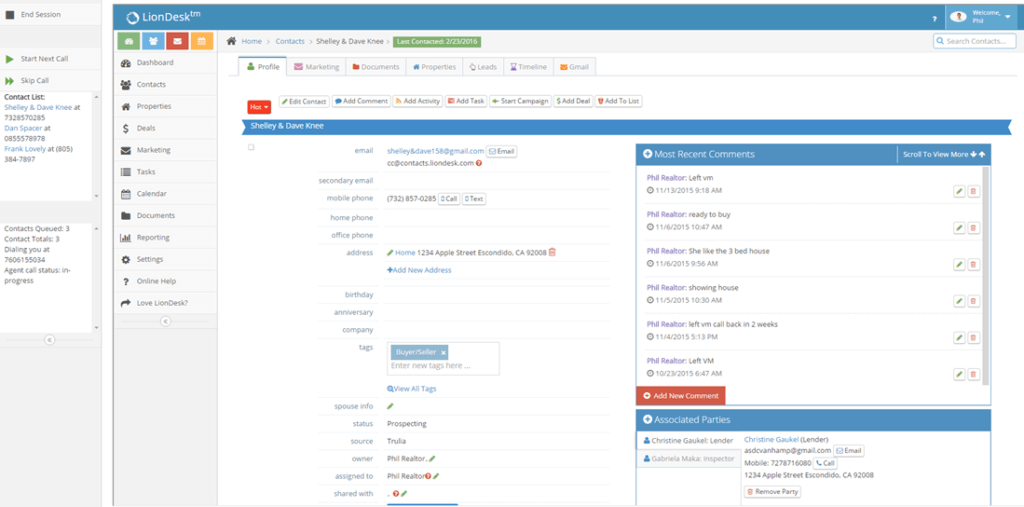Screen dimensions: 1024x507
Task: Click the Start Campaign button
Action: [x=520, y=101]
